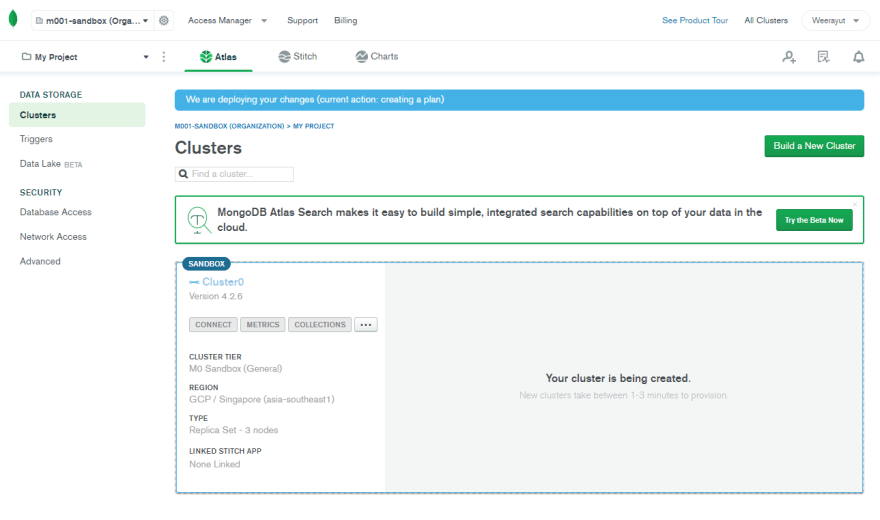Switch to the Stitch tab

click(x=297, y=57)
